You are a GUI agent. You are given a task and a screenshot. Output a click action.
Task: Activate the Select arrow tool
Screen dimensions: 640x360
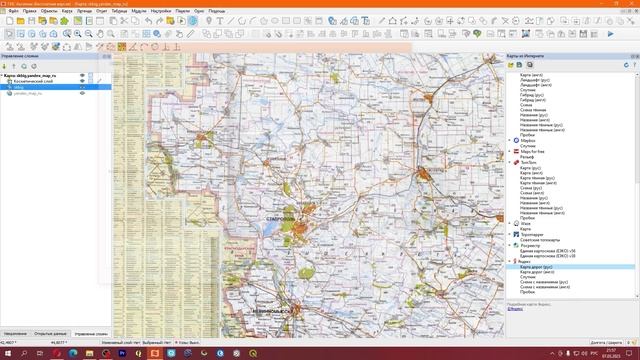point(9,34)
